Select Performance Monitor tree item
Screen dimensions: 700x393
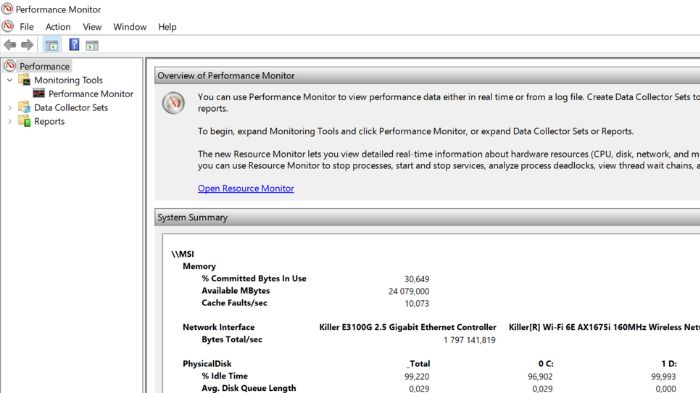pos(91,94)
